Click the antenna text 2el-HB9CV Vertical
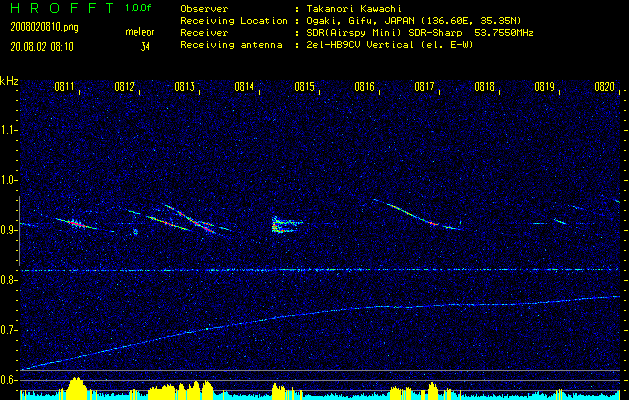 point(360,45)
